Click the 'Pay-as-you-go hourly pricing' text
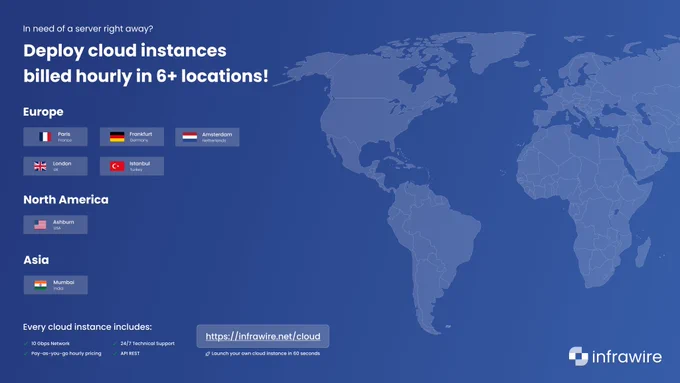This screenshot has height=383, width=680. click(66, 354)
